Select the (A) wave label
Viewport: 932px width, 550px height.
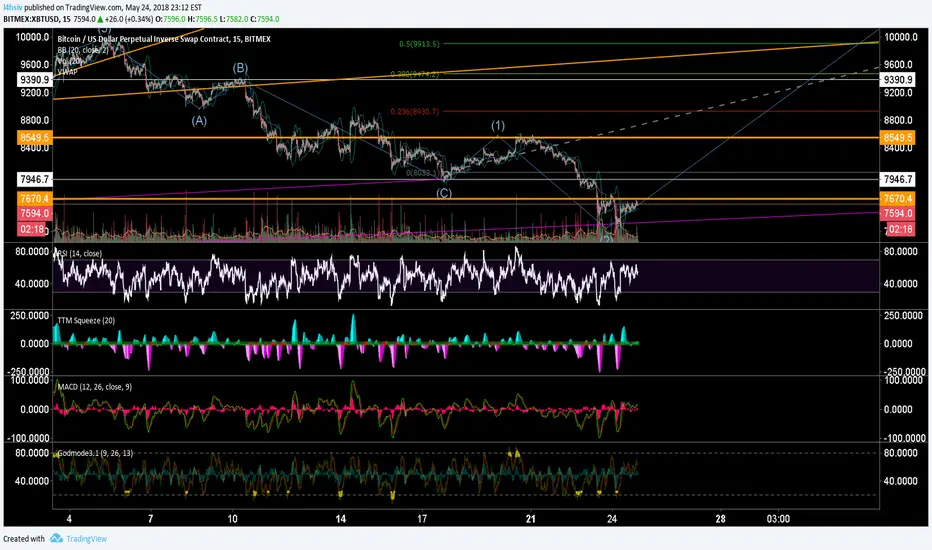199,121
